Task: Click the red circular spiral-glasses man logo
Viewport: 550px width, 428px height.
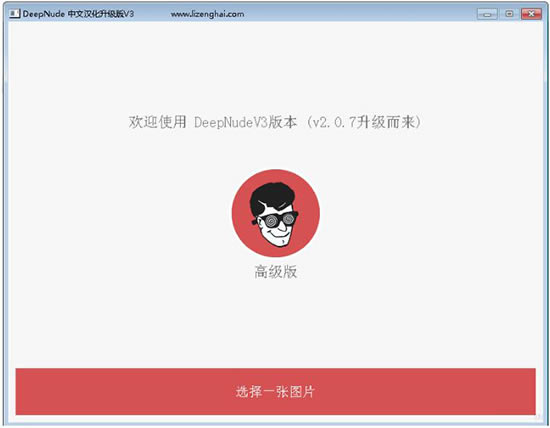Action: 276,213
